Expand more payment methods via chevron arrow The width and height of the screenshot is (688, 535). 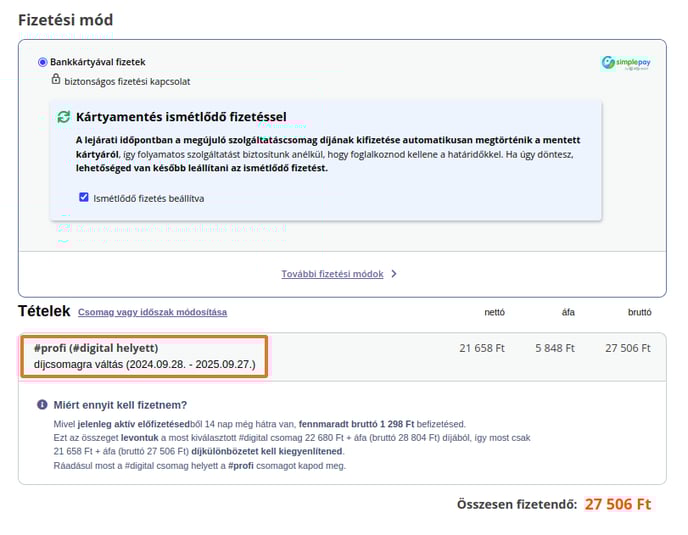394,274
